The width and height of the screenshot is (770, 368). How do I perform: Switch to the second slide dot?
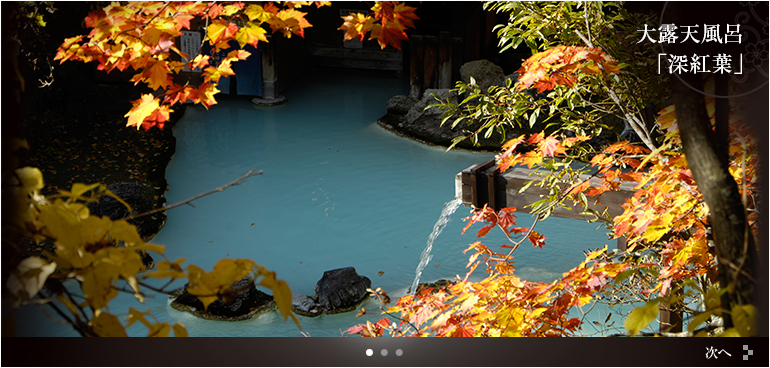(x=385, y=352)
